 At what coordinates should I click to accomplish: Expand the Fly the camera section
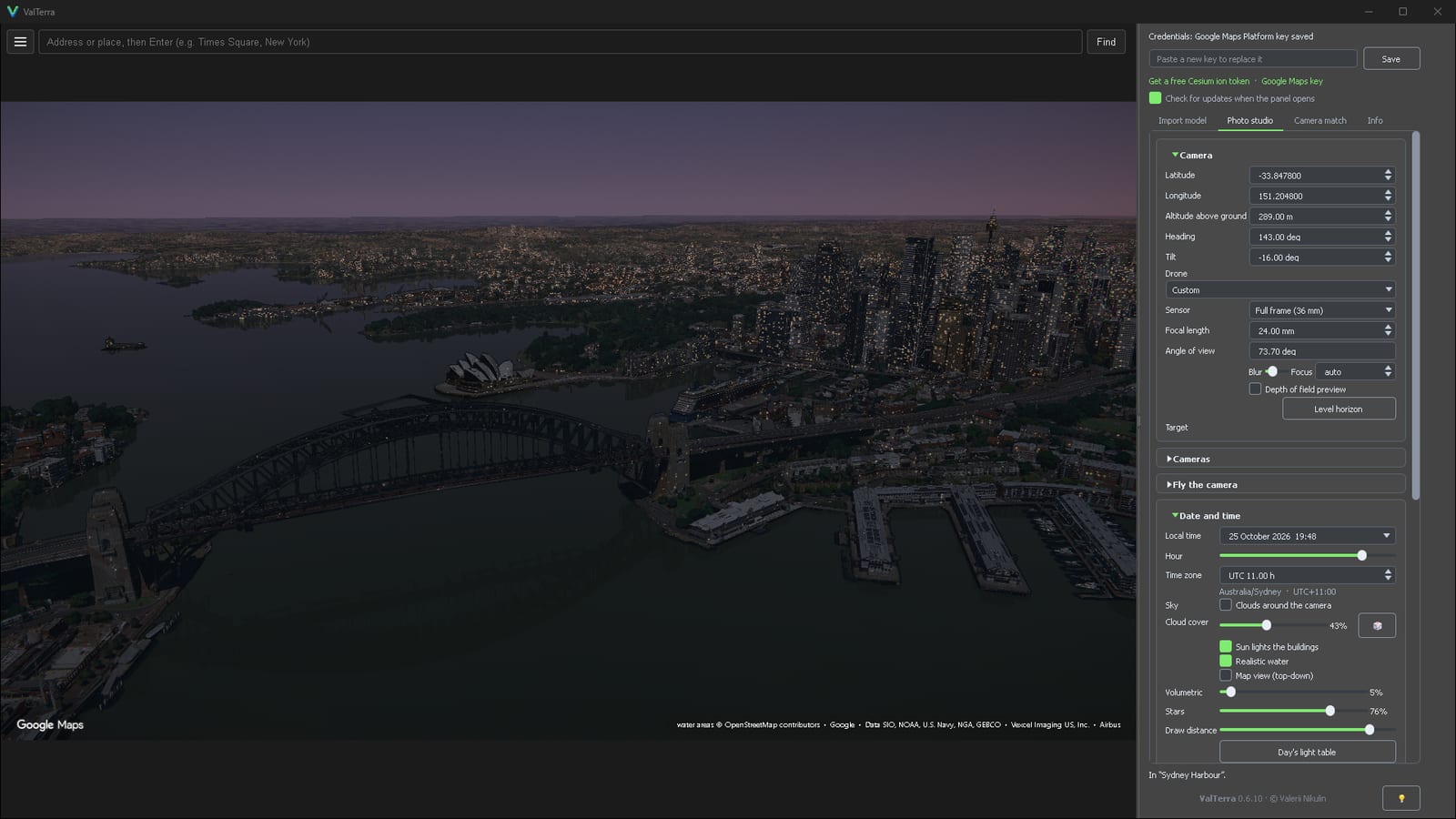(x=1280, y=484)
